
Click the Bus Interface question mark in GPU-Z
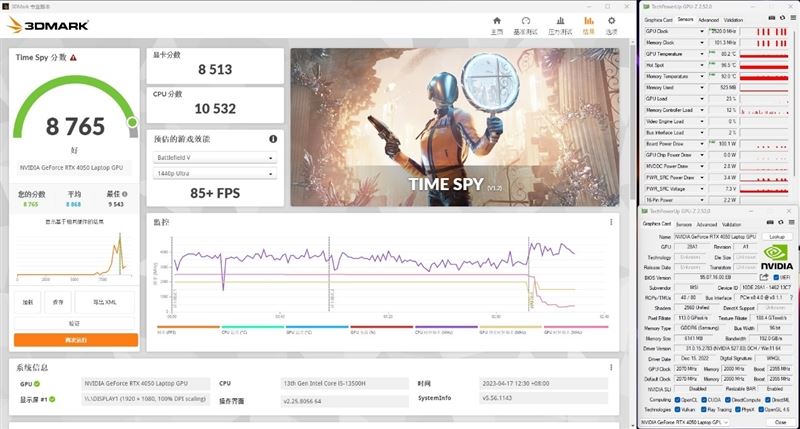pyautogui.click(x=791, y=297)
